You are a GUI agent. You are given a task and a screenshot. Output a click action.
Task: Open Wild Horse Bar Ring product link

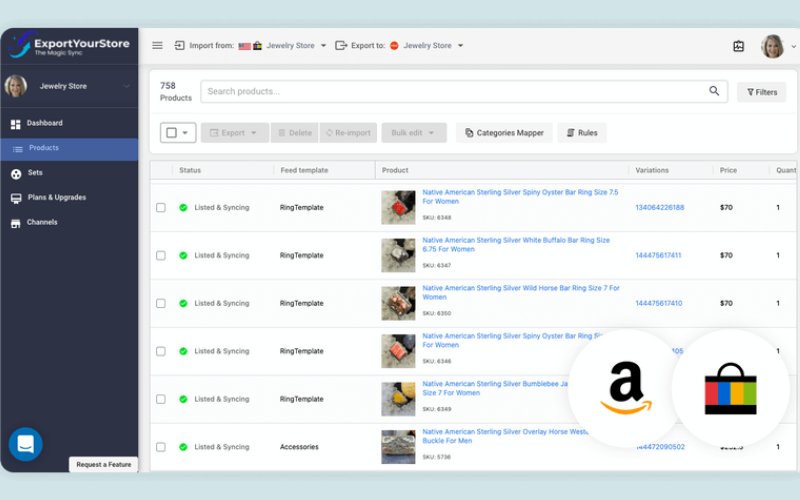pyautogui.click(x=521, y=293)
